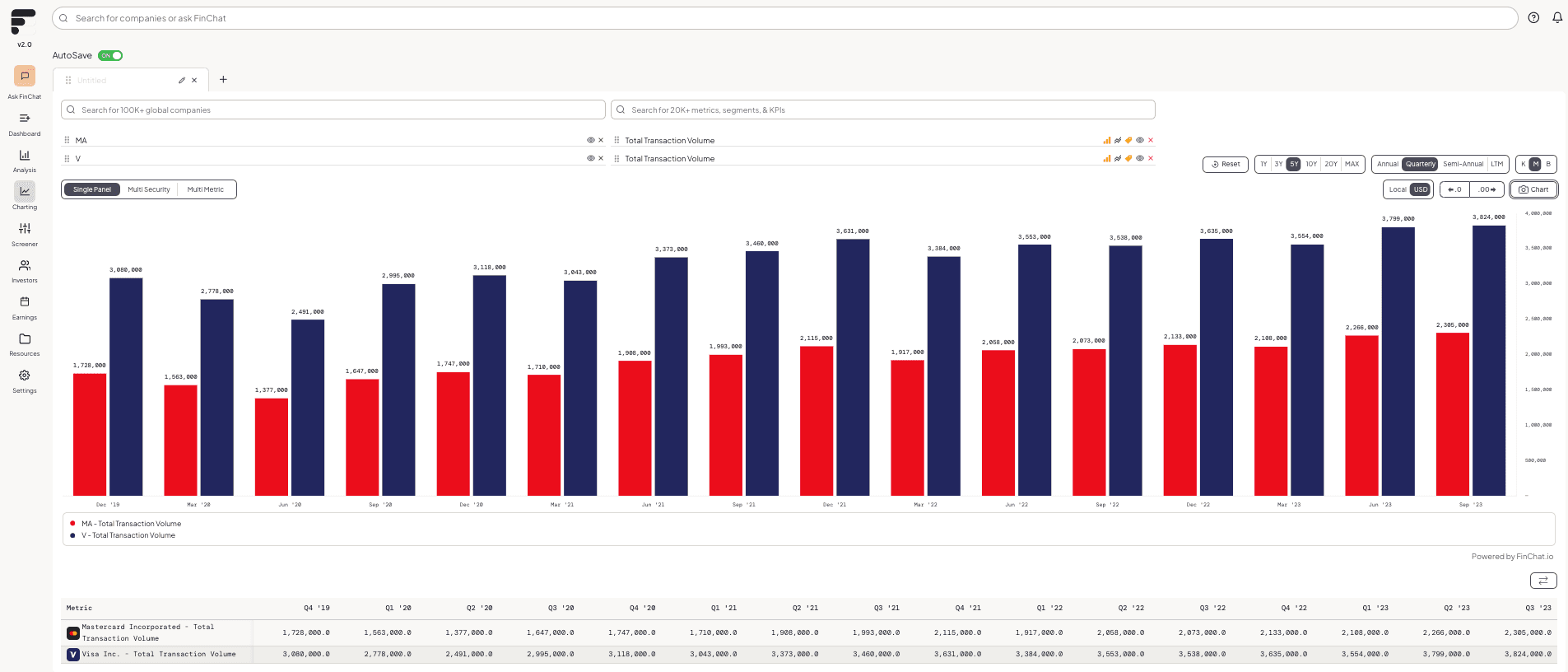1568x672 pixels.
Task: Switch to Multi Metric view
Action: tap(206, 189)
